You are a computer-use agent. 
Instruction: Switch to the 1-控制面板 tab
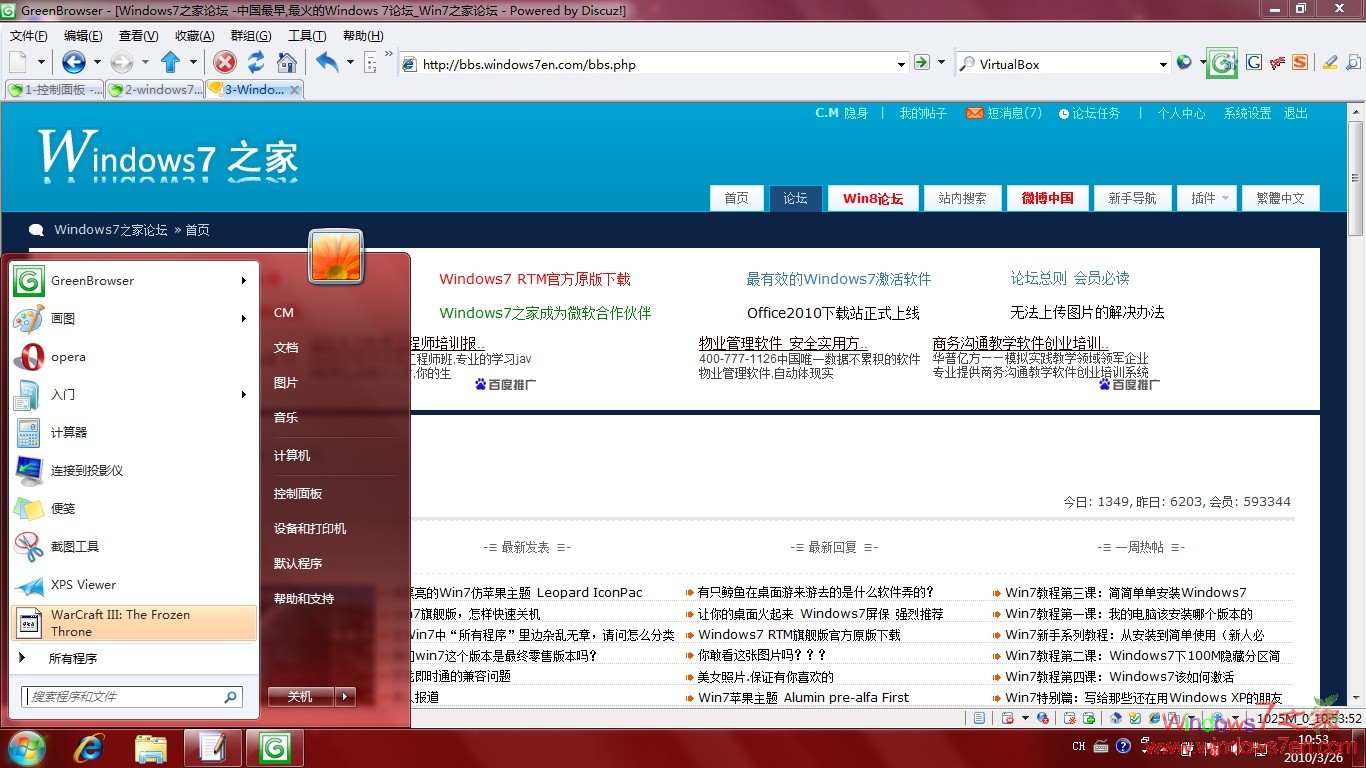tap(55, 89)
